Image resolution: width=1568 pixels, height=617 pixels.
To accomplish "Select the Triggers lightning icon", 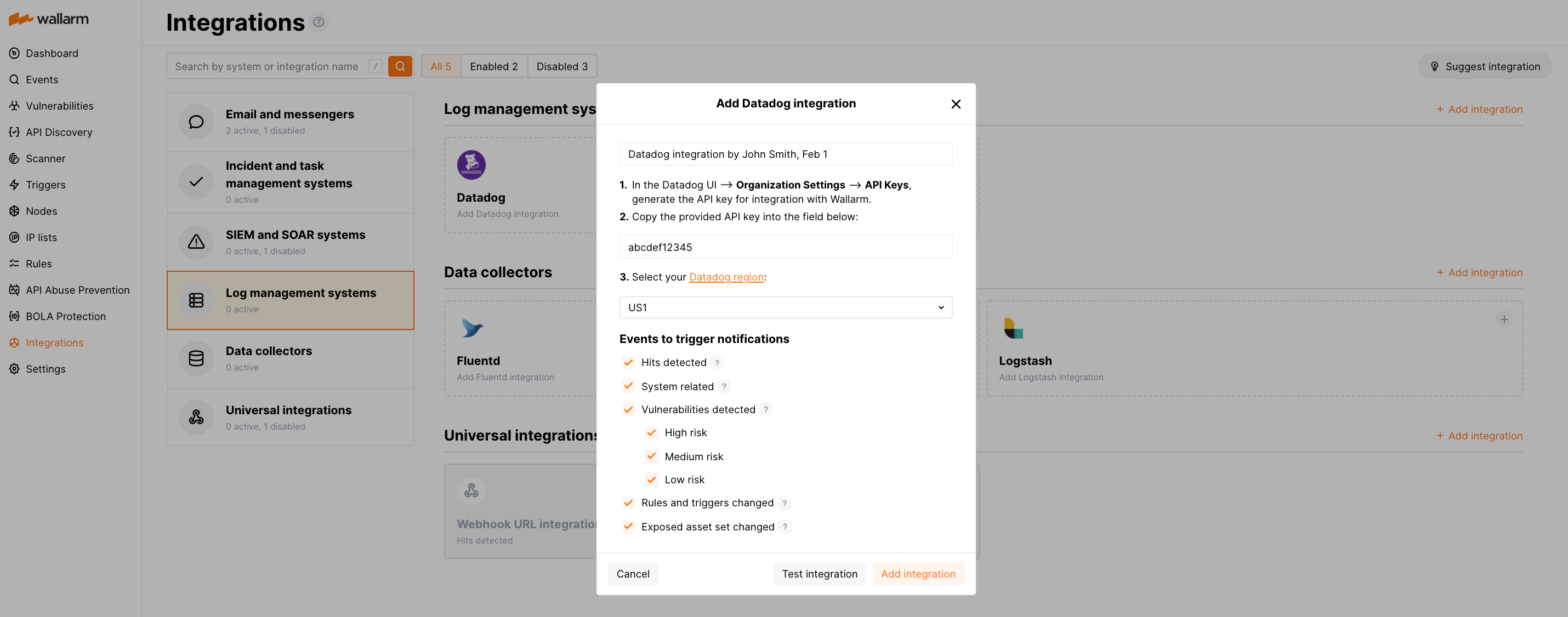I will pos(15,184).
